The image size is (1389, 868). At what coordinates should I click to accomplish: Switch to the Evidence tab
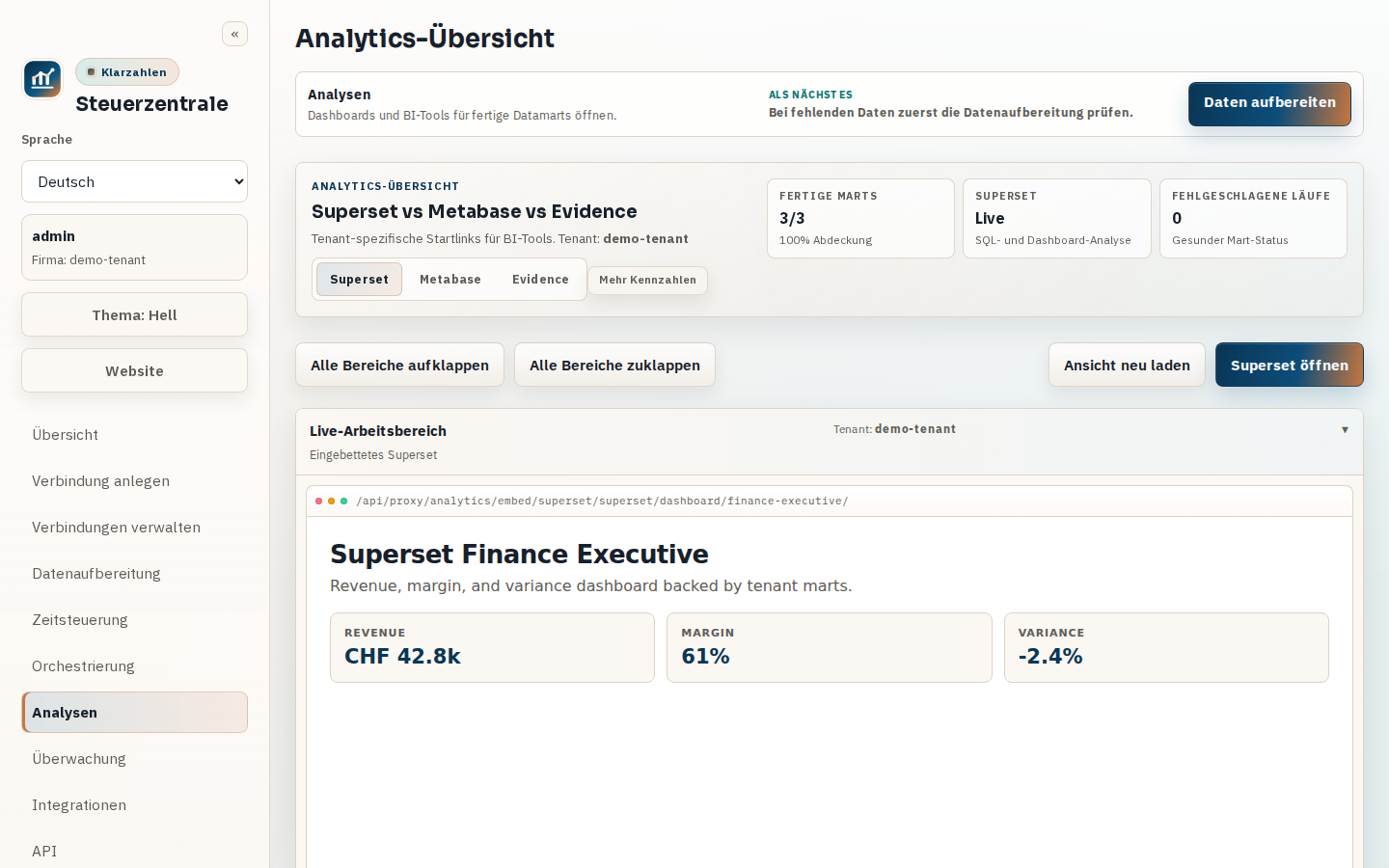click(540, 279)
